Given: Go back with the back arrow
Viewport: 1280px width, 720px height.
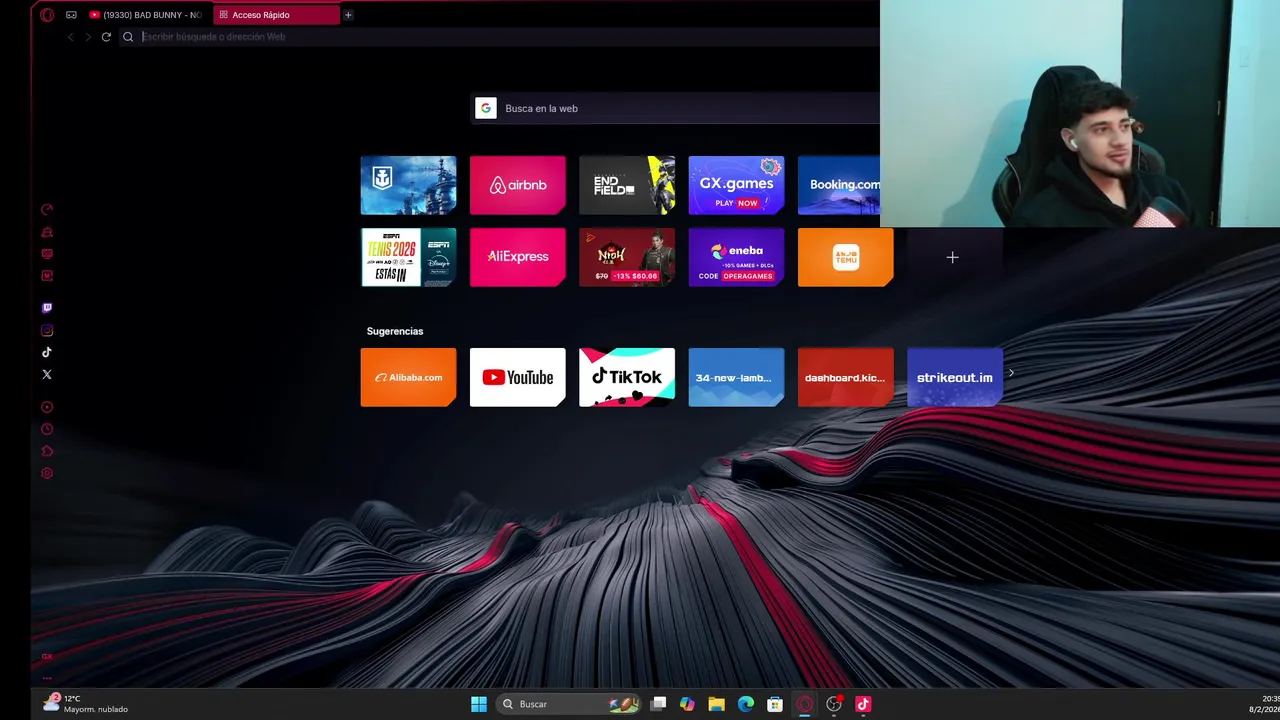Looking at the screenshot, I should tap(70, 37).
